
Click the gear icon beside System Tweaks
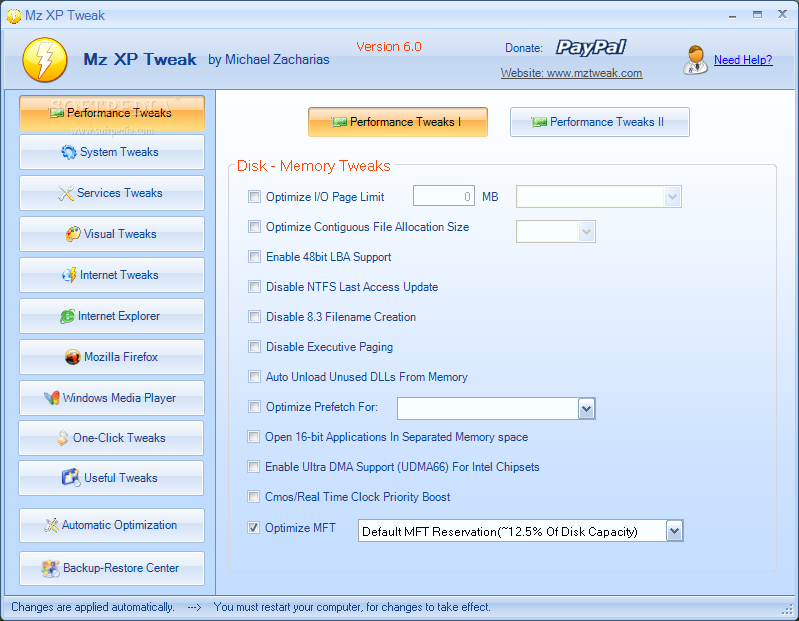[69, 152]
